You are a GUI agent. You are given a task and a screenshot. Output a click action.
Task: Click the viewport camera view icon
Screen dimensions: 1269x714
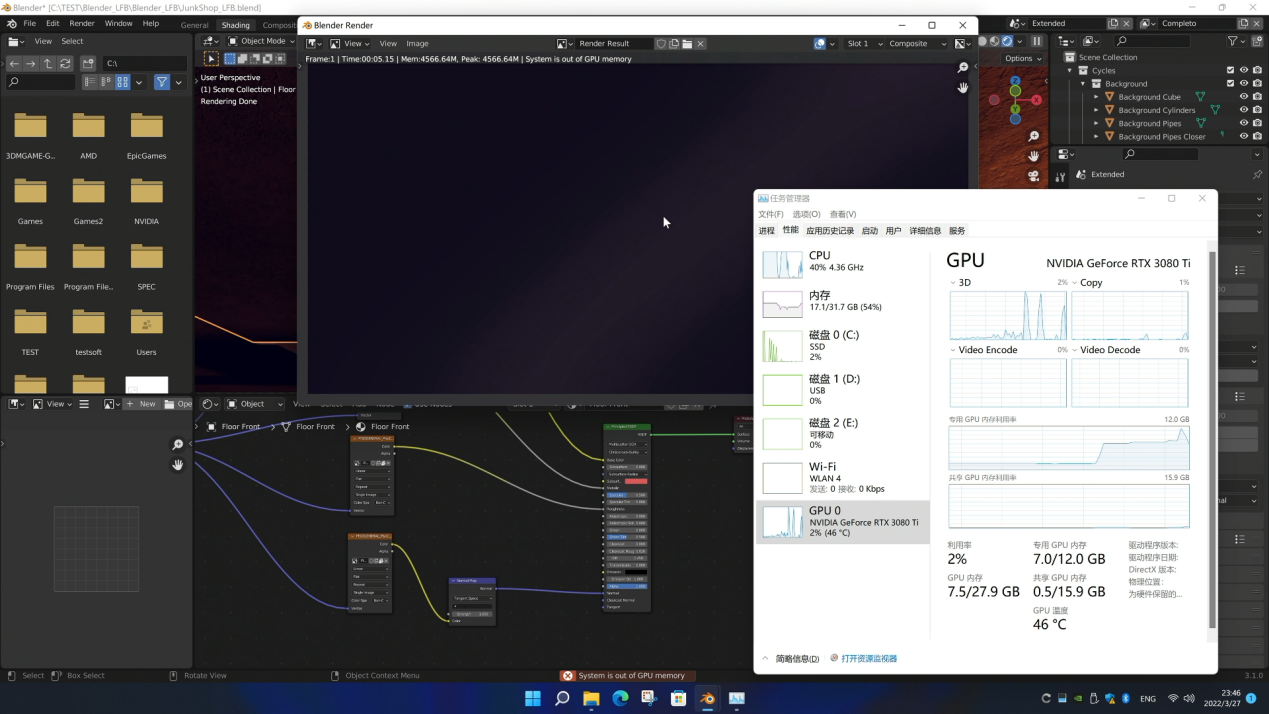1033,177
